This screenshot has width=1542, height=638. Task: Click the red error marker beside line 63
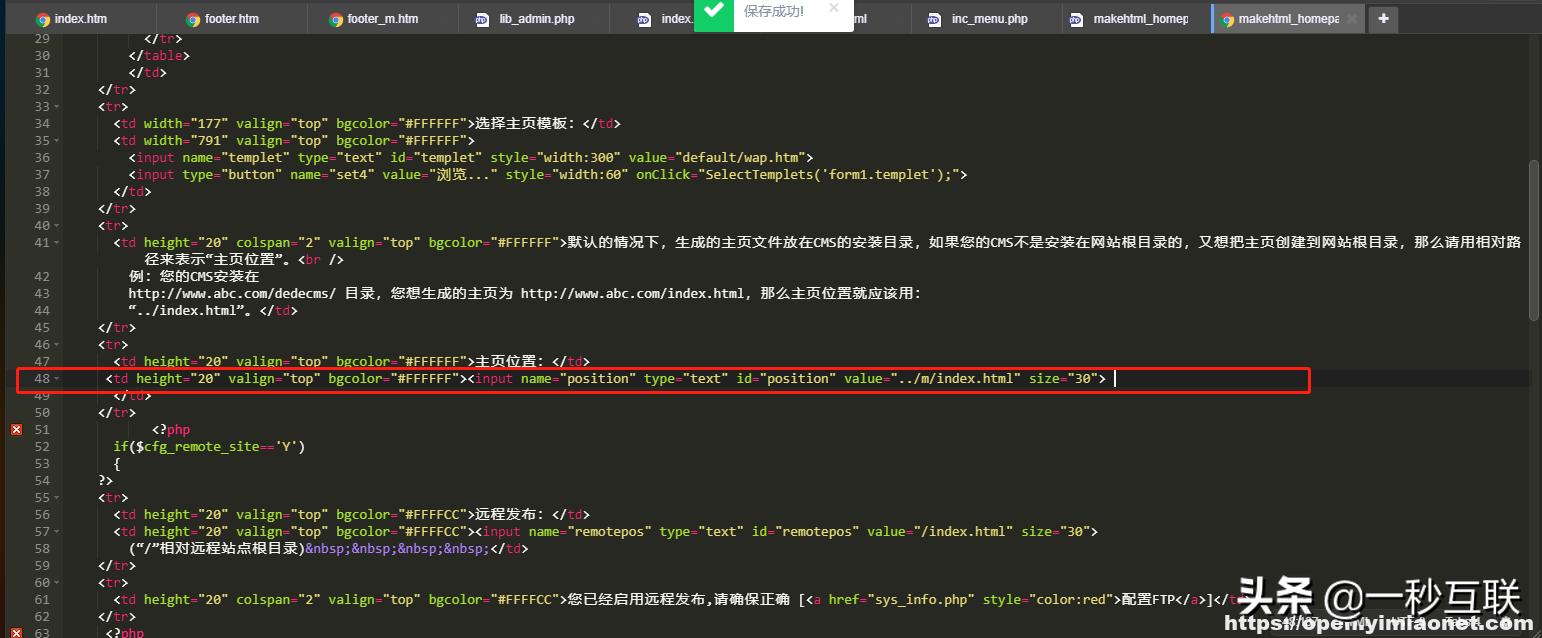click(15, 633)
